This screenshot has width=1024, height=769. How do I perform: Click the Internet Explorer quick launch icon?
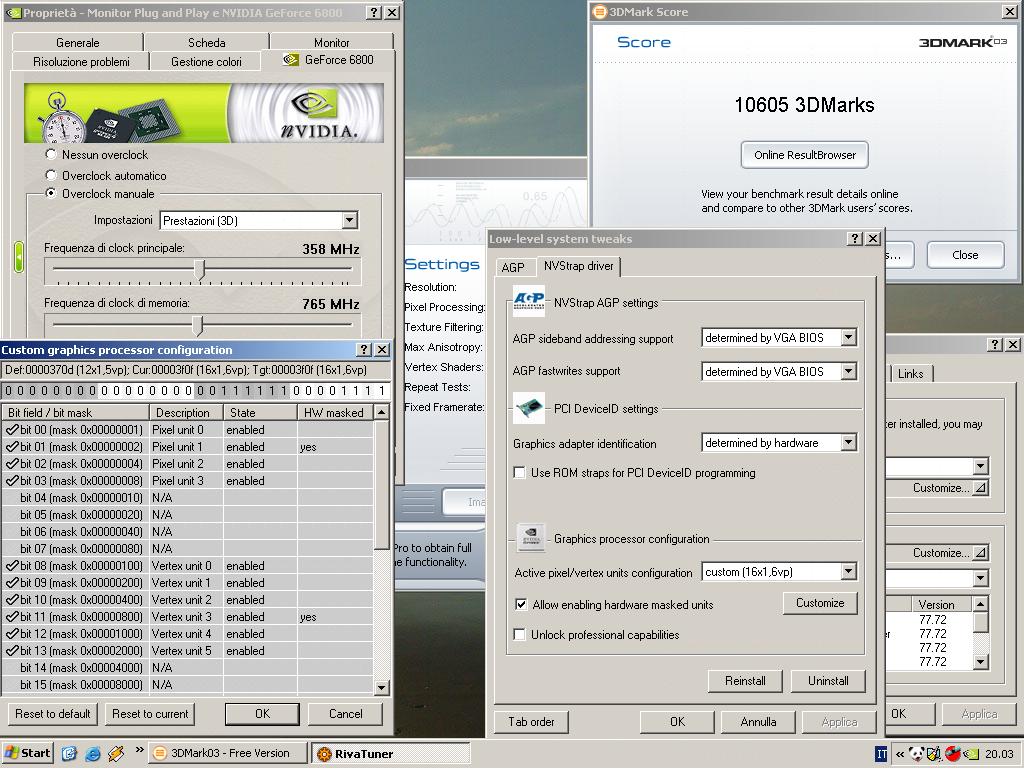coord(93,753)
